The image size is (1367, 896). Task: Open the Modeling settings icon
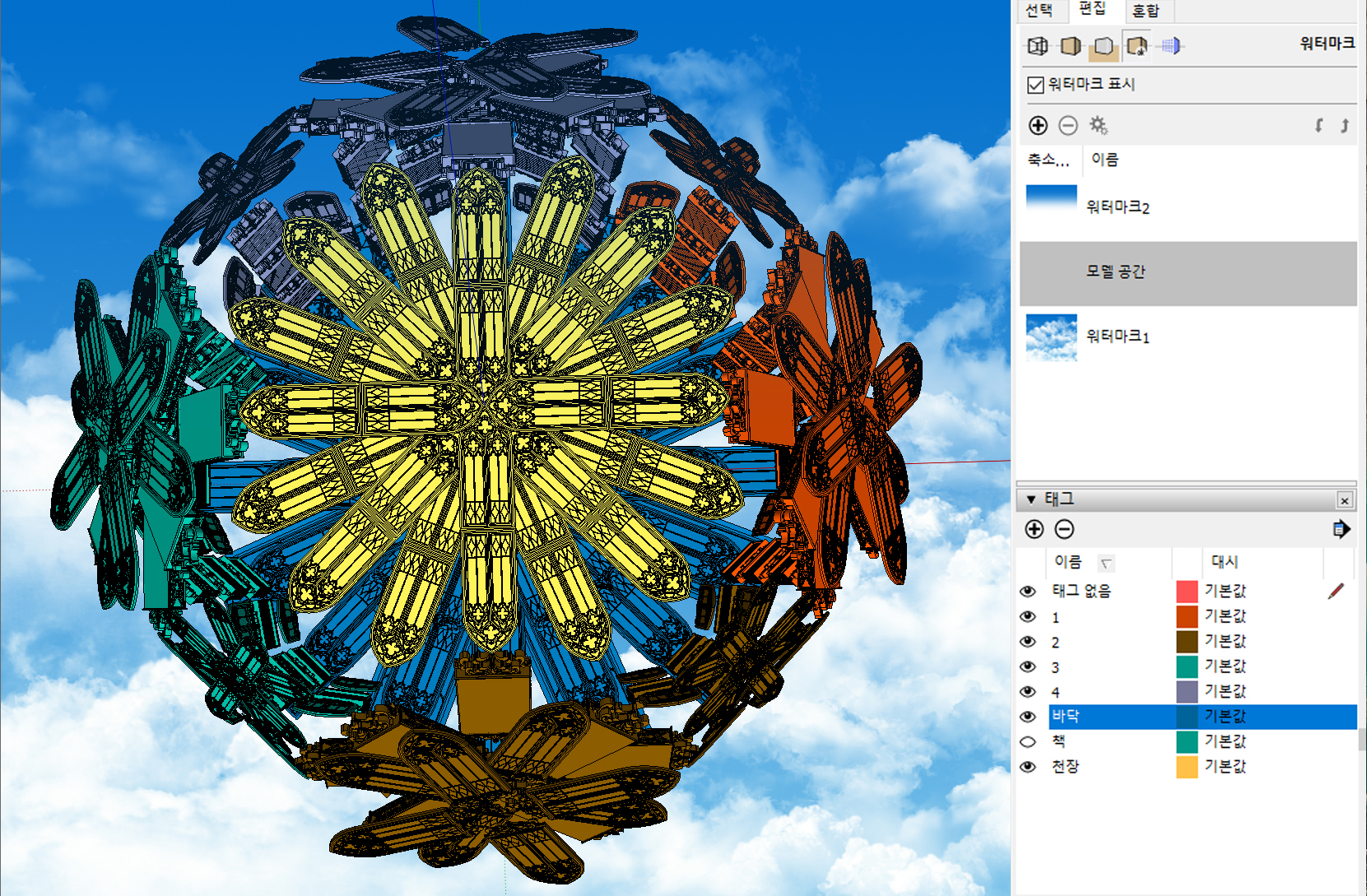click(x=1170, y=46)
